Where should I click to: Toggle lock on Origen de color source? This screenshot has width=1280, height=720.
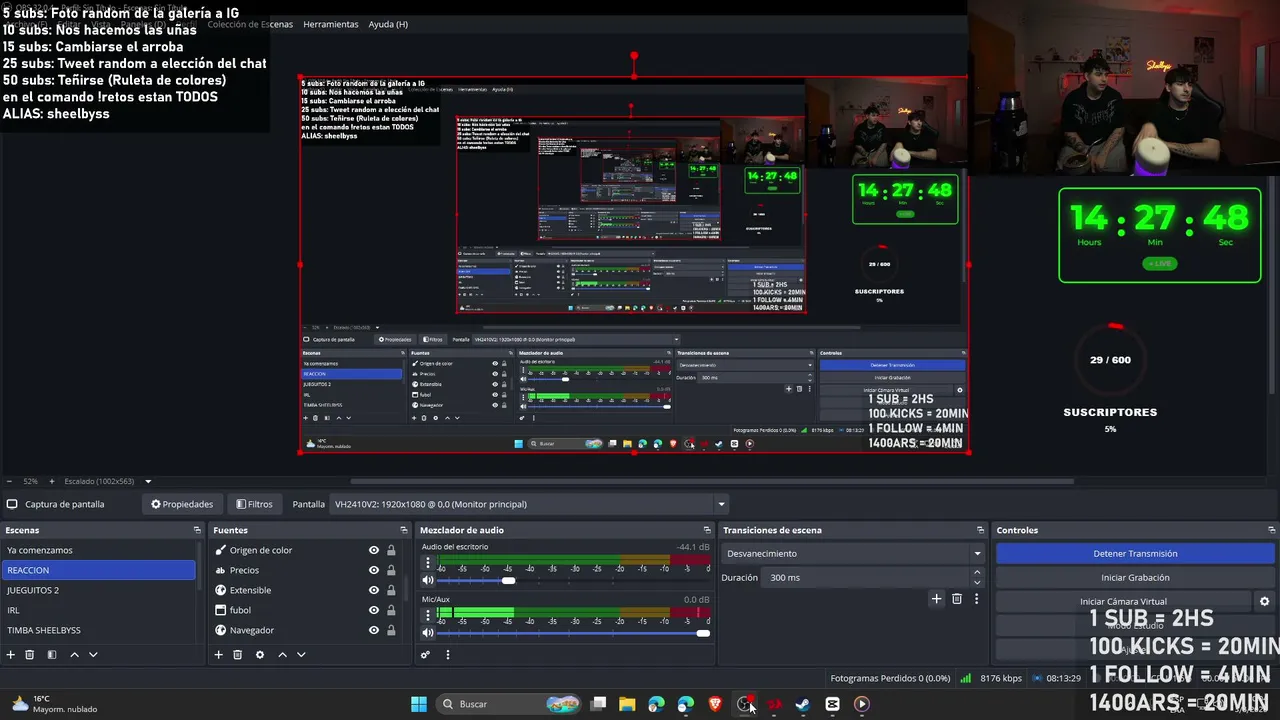pos(391,550)
